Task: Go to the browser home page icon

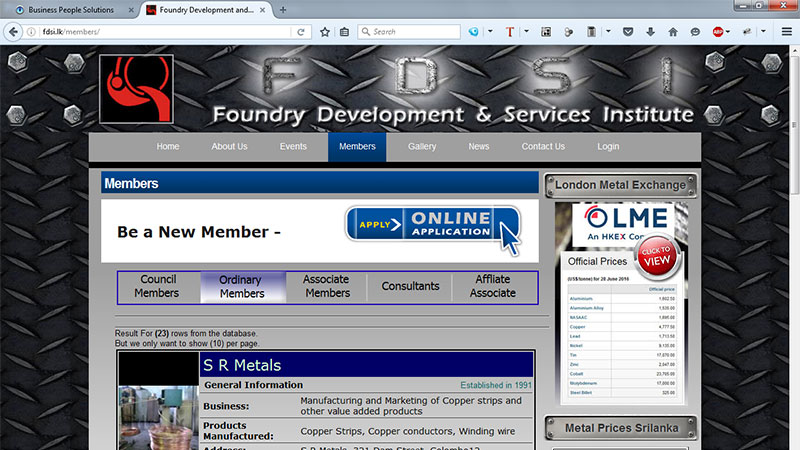Action: [x=673, y=32]
